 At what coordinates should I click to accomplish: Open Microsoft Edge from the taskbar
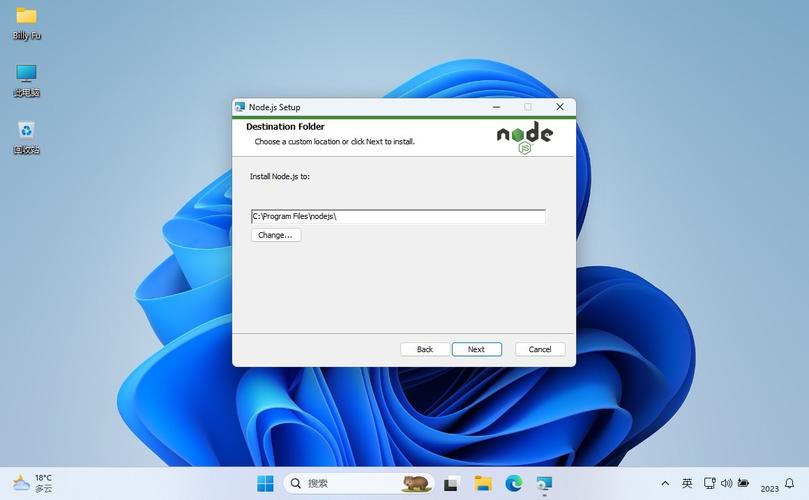(x=514, y=483)
